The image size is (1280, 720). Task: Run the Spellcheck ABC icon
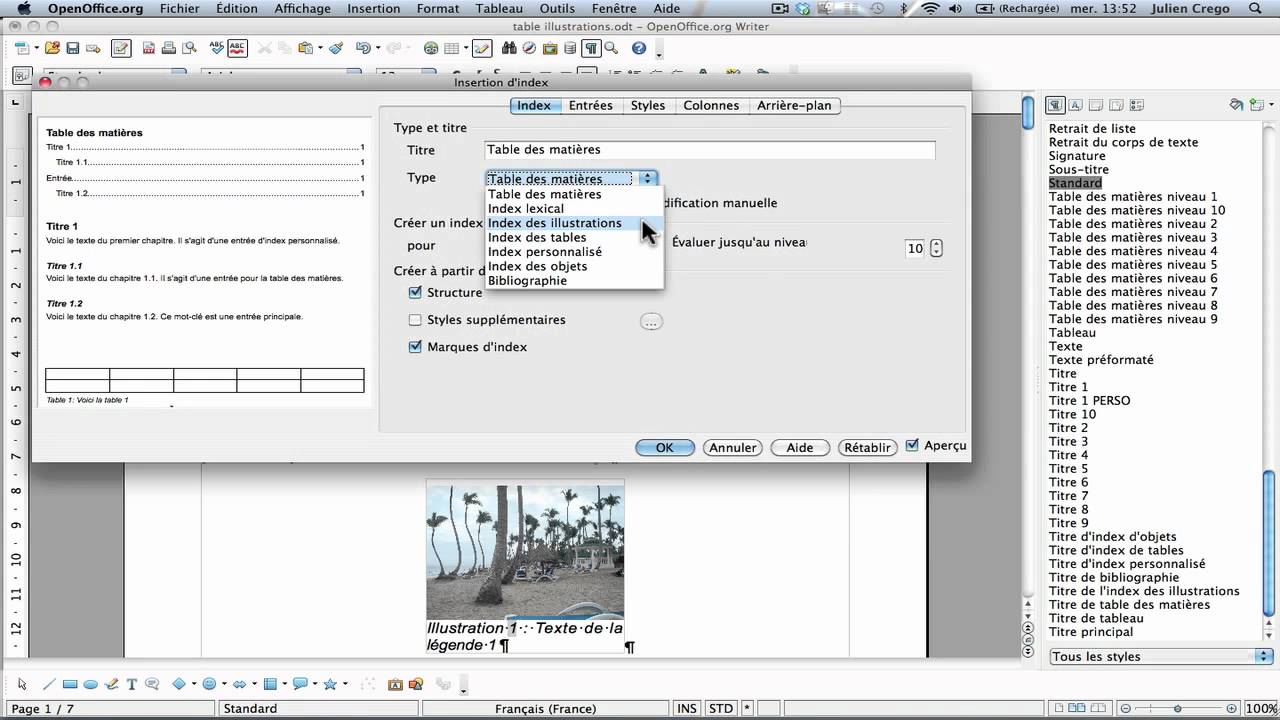pos(216,47)
